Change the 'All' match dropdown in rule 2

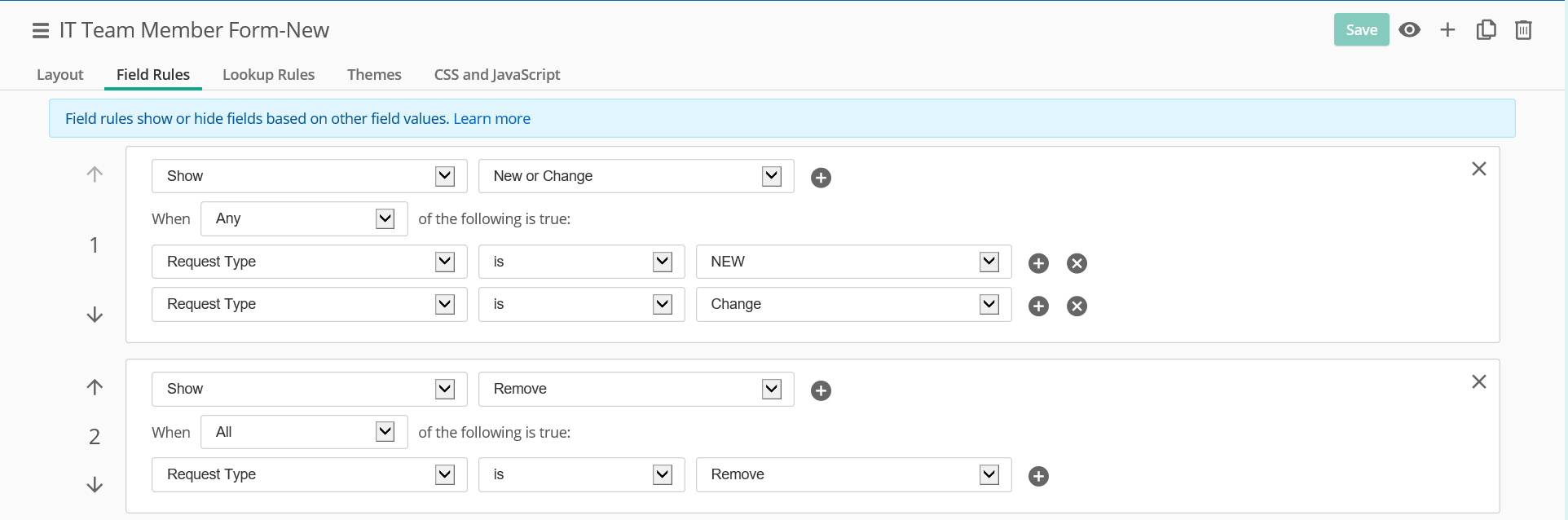385,432
